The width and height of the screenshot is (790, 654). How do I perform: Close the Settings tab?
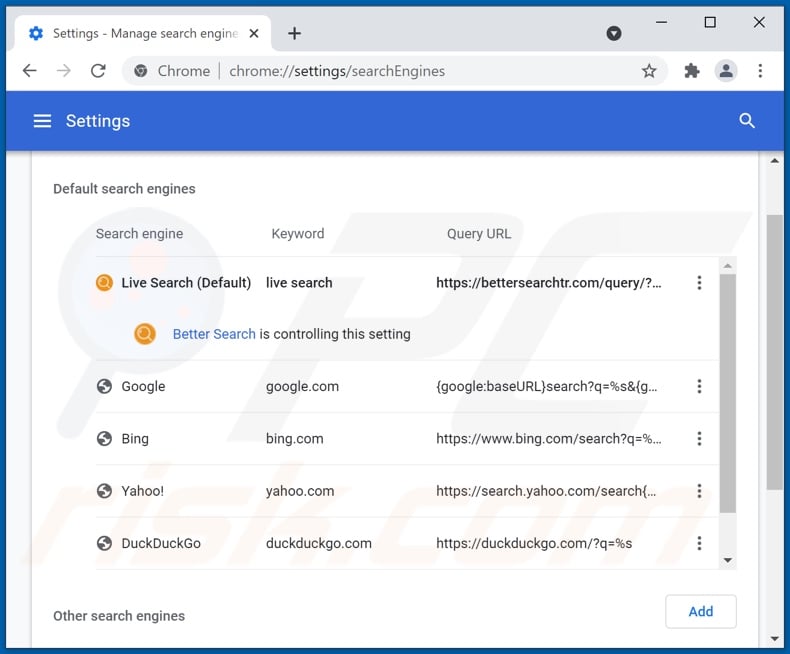tap(254, 34)
